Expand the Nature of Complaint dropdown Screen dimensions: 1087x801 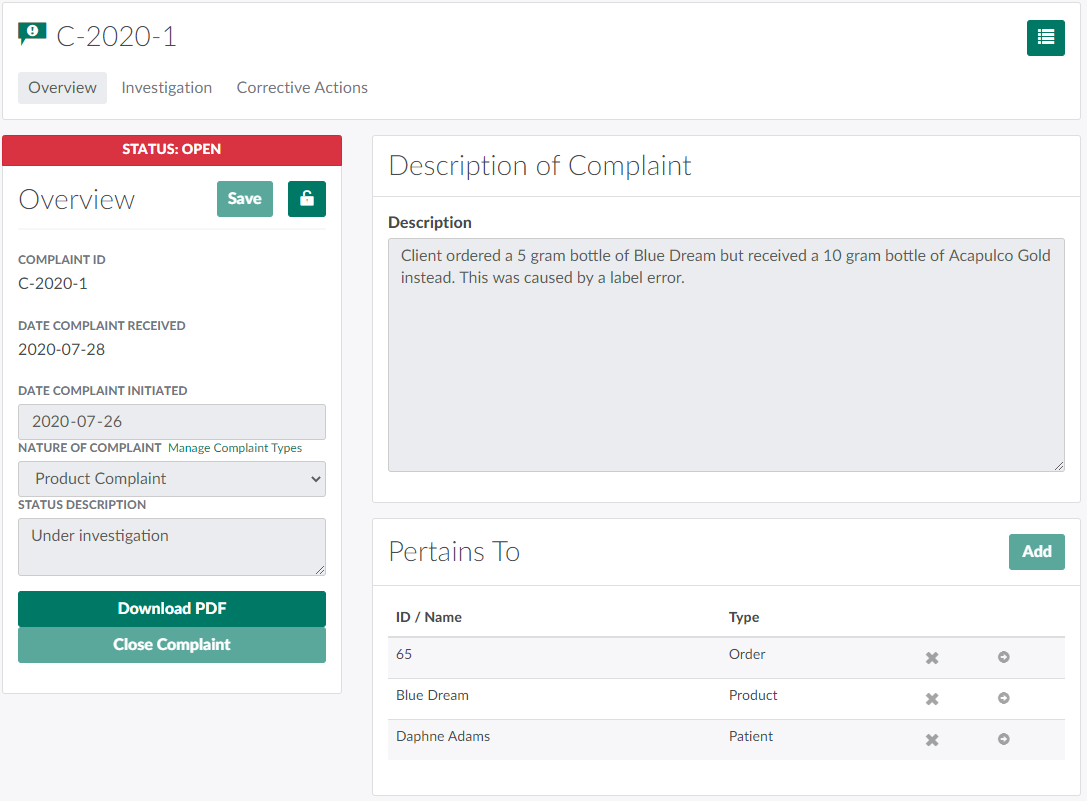tap(172, 479)
